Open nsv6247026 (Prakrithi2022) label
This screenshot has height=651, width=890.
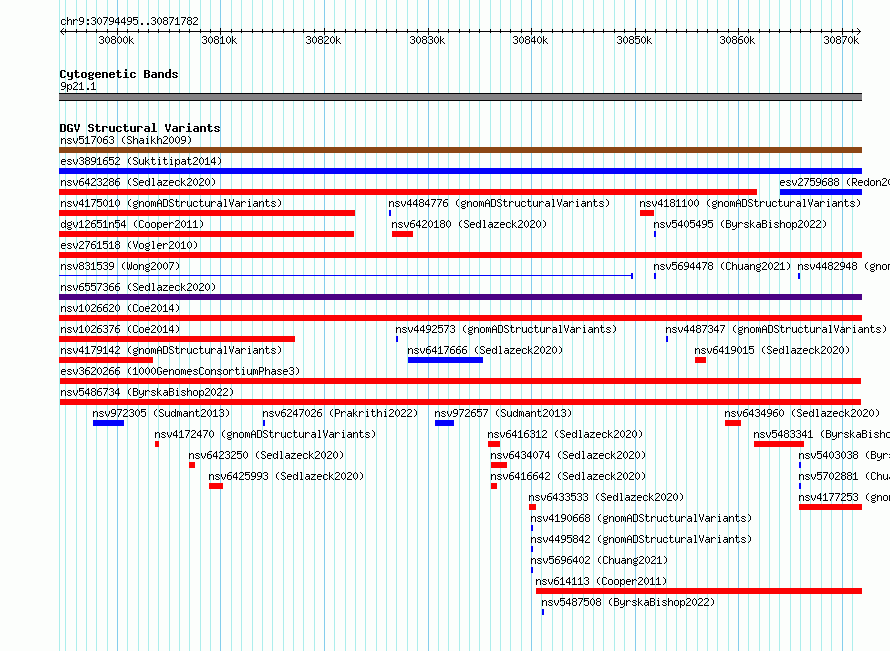[x=340, y=413]
